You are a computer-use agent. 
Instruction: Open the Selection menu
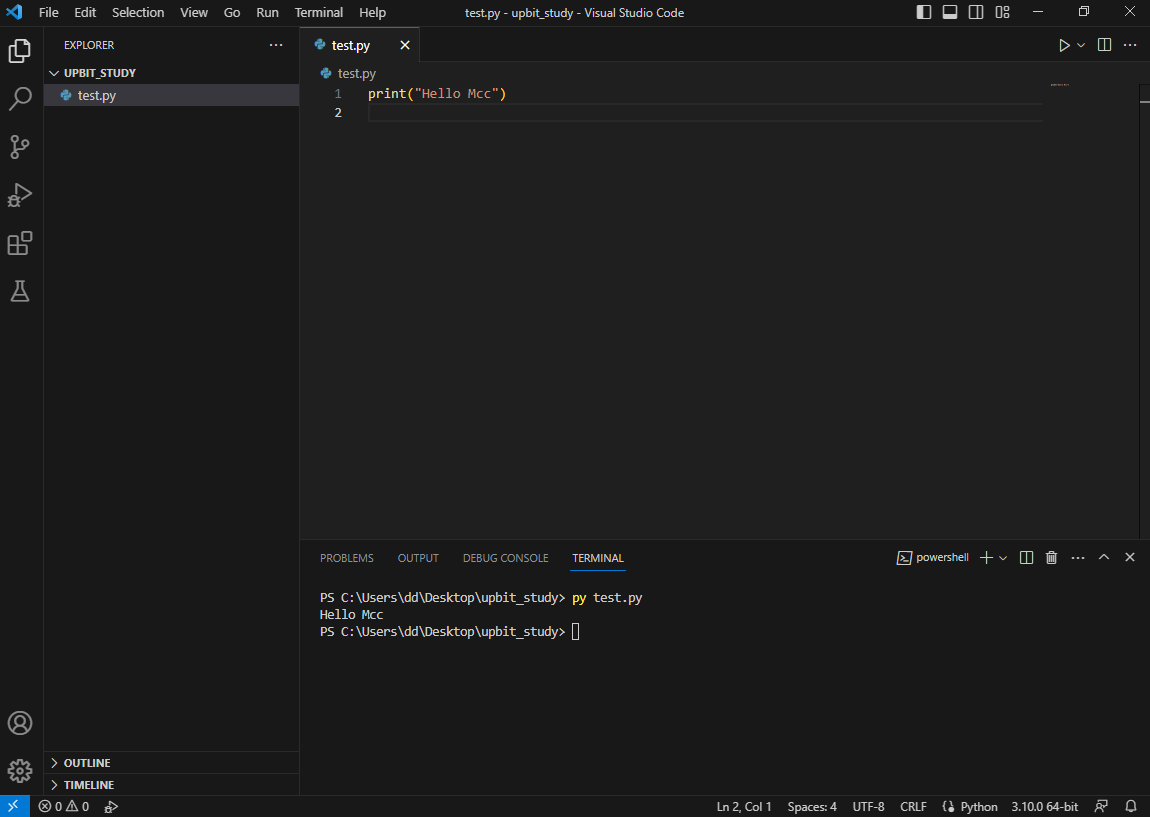pyautogui.click(x=138, y=12)
